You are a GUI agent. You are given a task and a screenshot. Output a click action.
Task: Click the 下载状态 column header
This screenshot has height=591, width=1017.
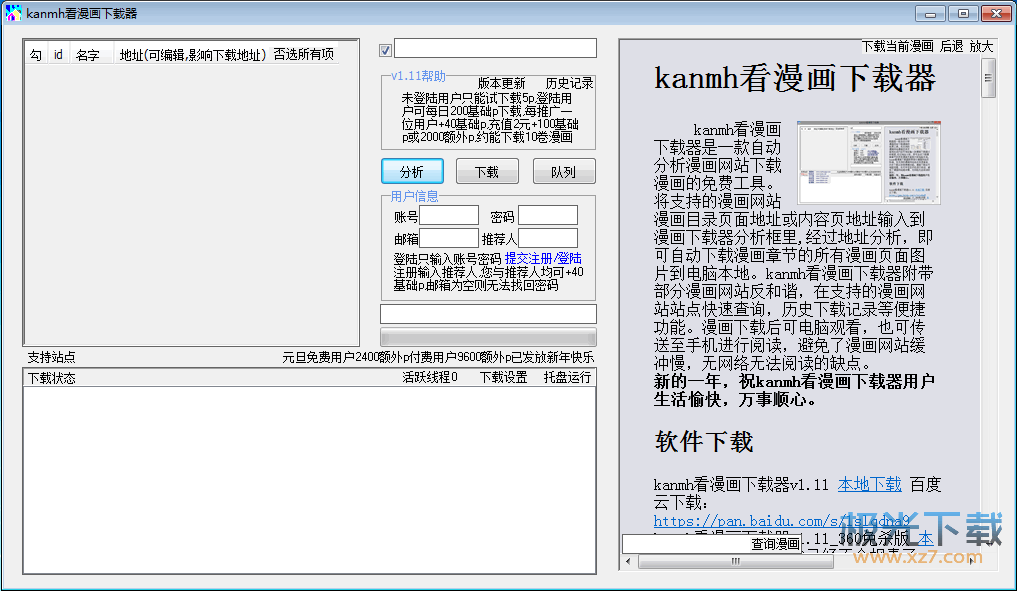(51, 378)
